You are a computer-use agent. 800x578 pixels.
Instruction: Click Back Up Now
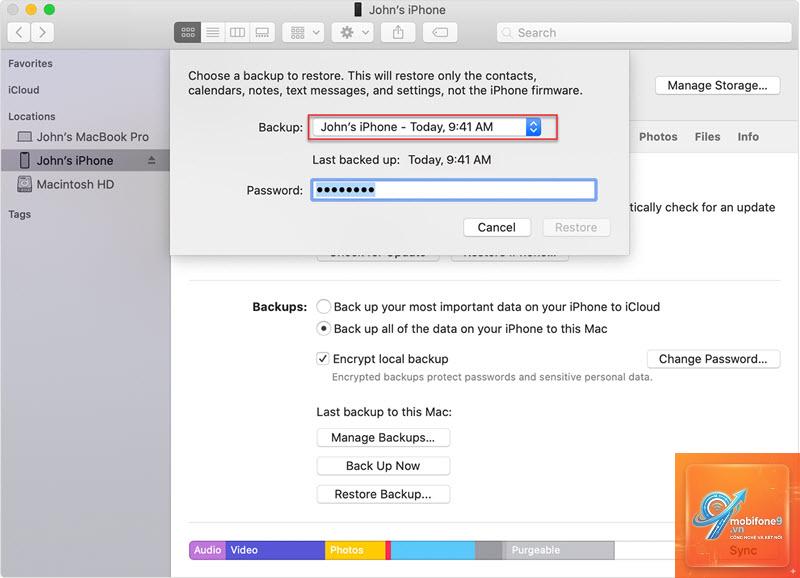[383, 466]
